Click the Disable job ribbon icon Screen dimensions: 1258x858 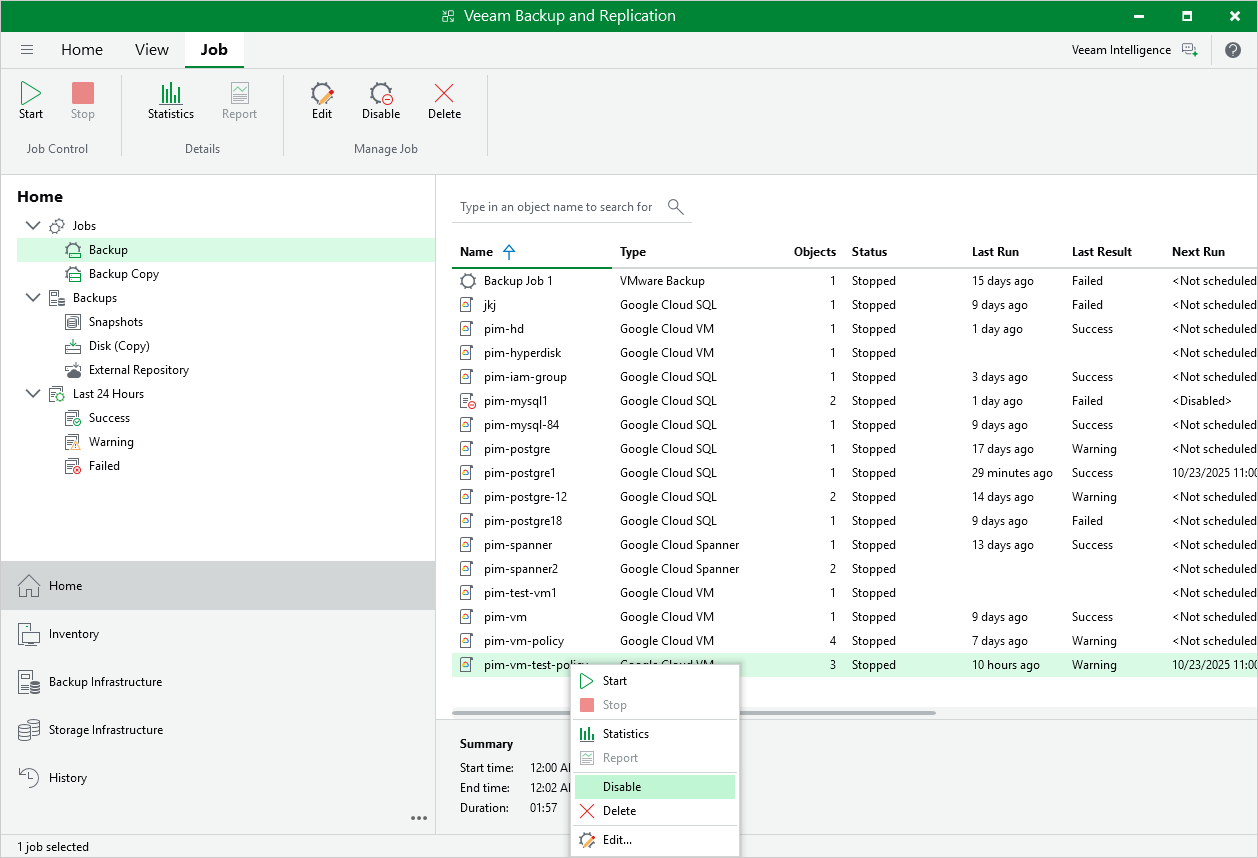coord(381,94)
